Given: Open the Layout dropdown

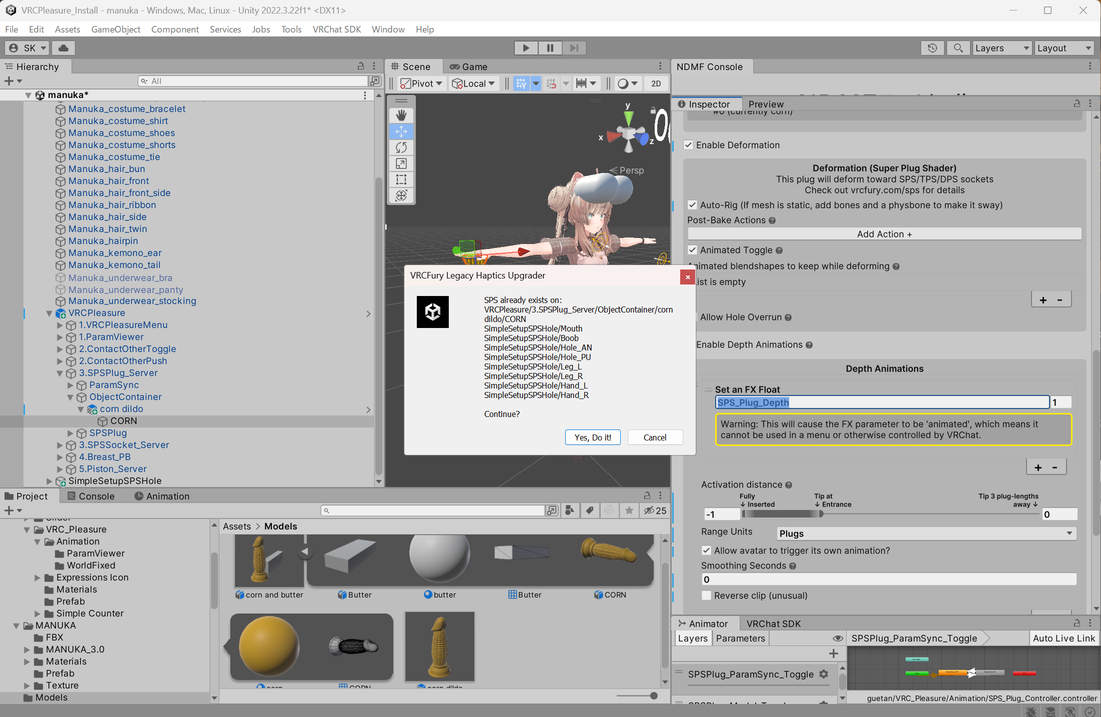Looking at the screenshot, I should (x=1064, y=48).
